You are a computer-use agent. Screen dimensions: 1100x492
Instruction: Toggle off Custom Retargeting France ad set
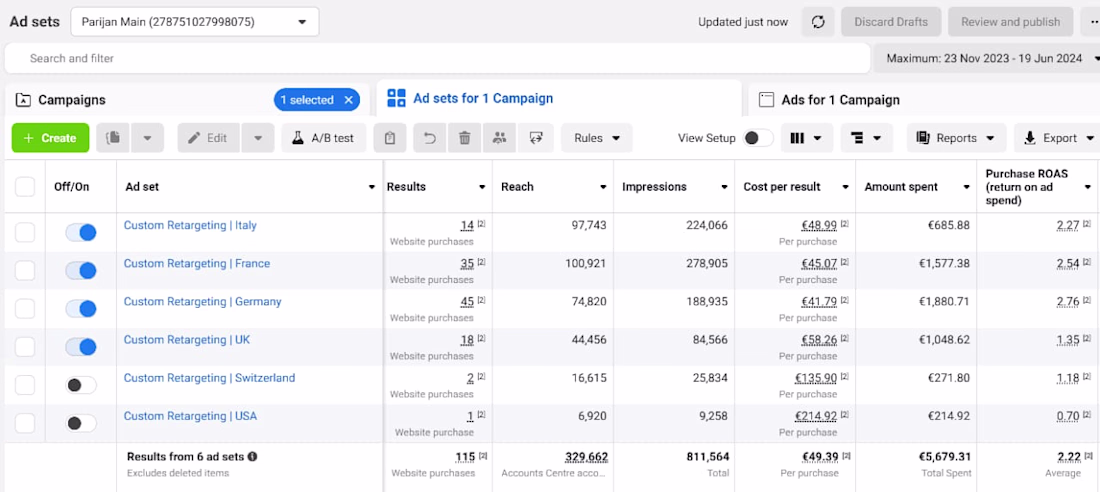point(81,270)
